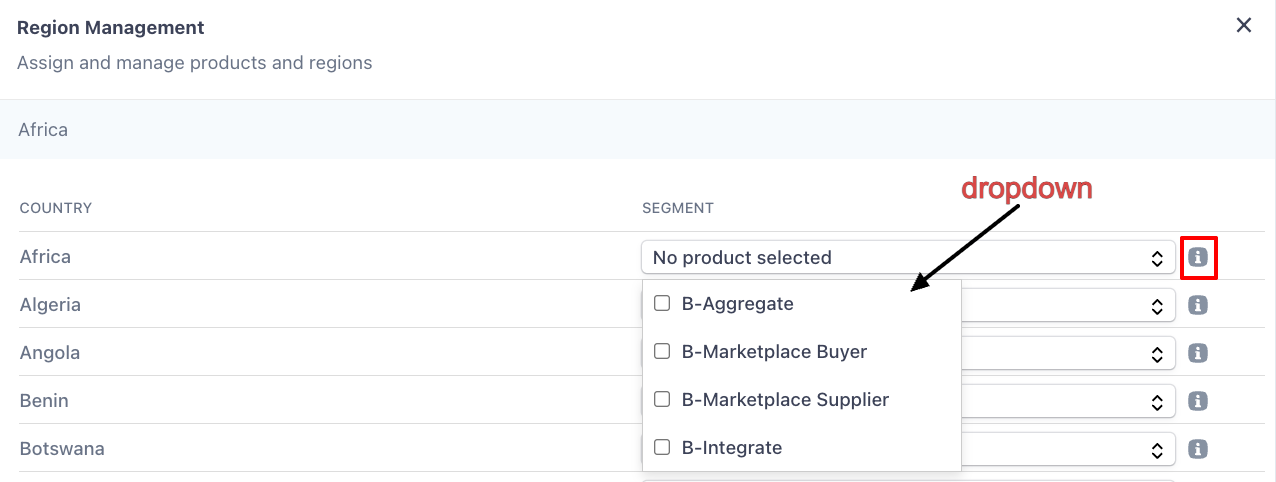This screenshot has height=482, width=1276.
Task: Open the Angola segment dropdown
Action: pos(1068,353)
